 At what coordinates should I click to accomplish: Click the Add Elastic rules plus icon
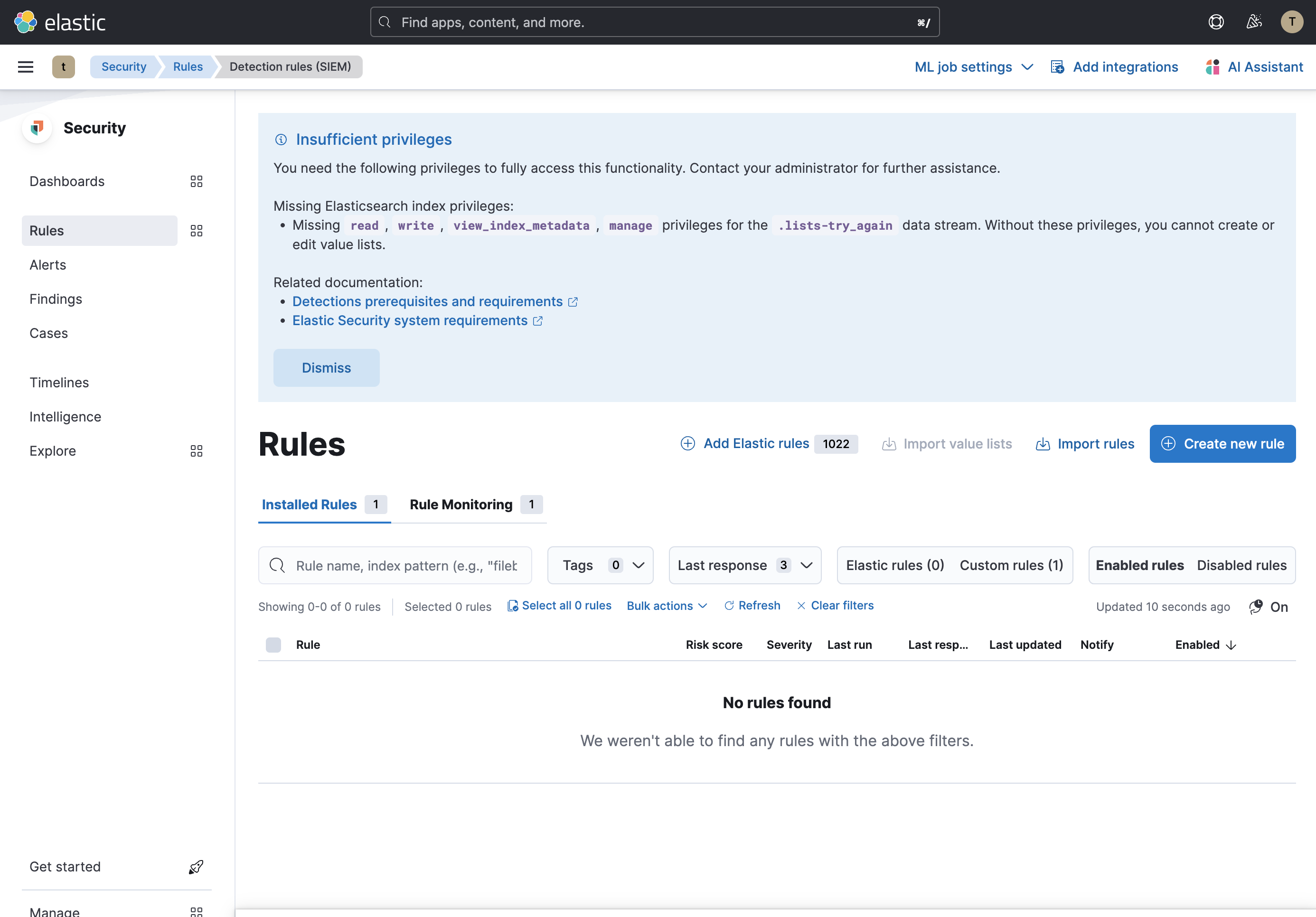[x=688, y=444]
